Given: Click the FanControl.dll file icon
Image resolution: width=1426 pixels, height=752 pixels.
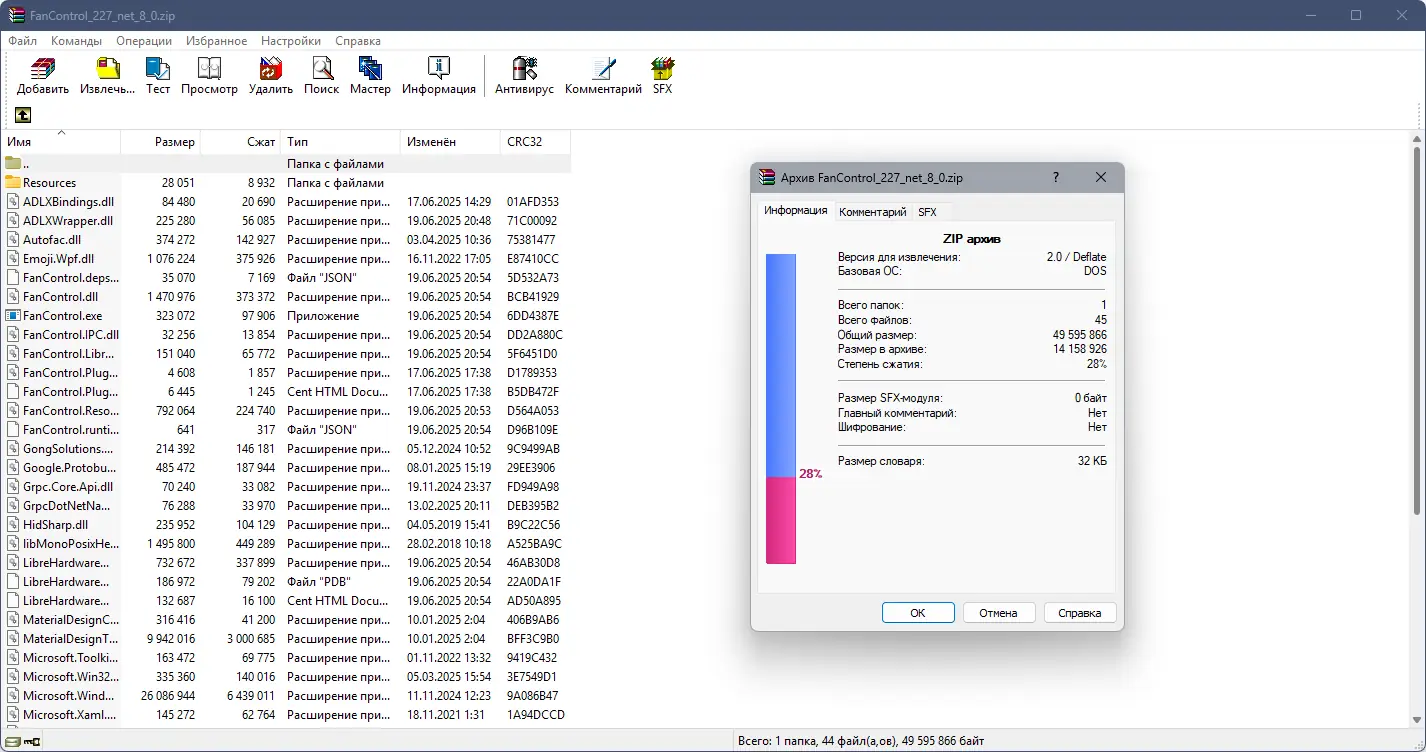Looking at the screenshot, I should tap(13, 297).
